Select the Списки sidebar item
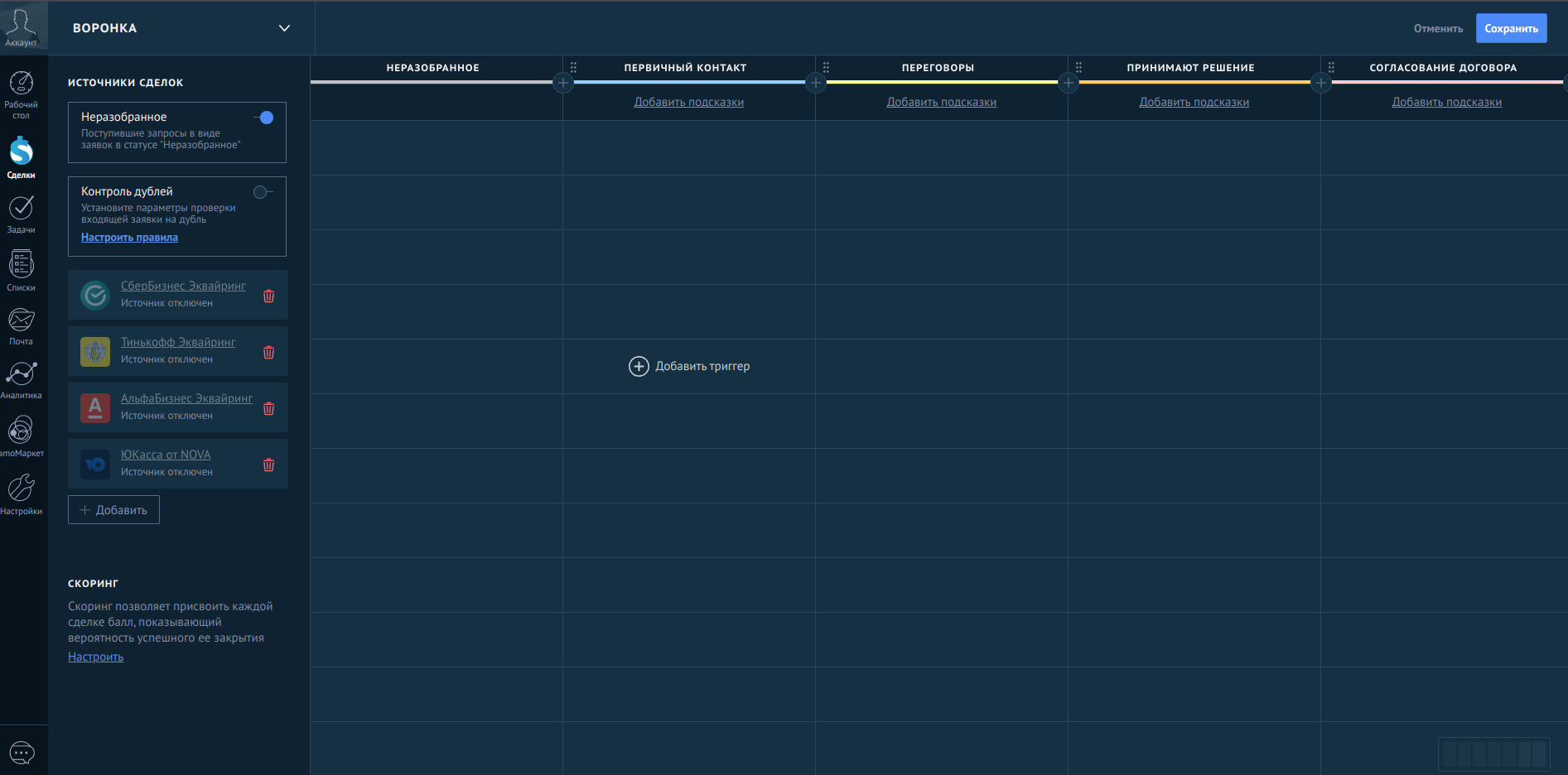 coord(21,271)
